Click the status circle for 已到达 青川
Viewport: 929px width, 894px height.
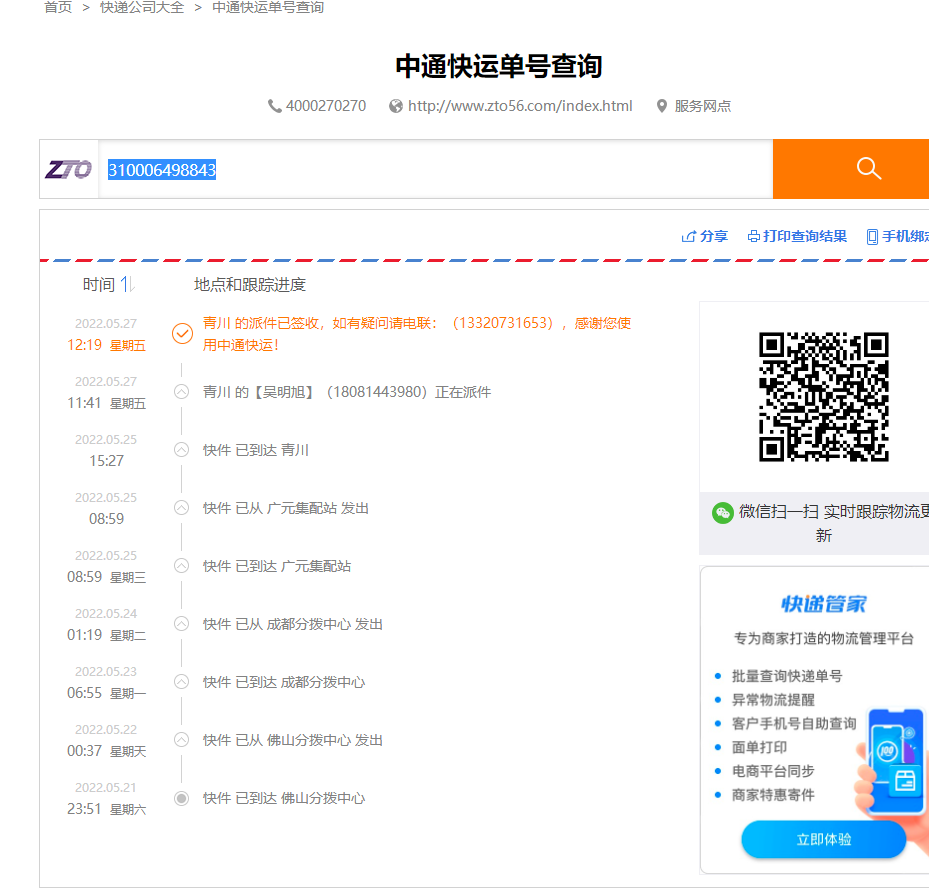coord(181,450)
